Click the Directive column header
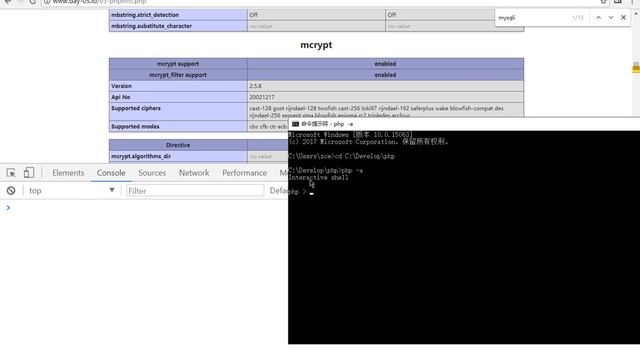The height and width of the screenshot is (360, 640). (178, 145)
